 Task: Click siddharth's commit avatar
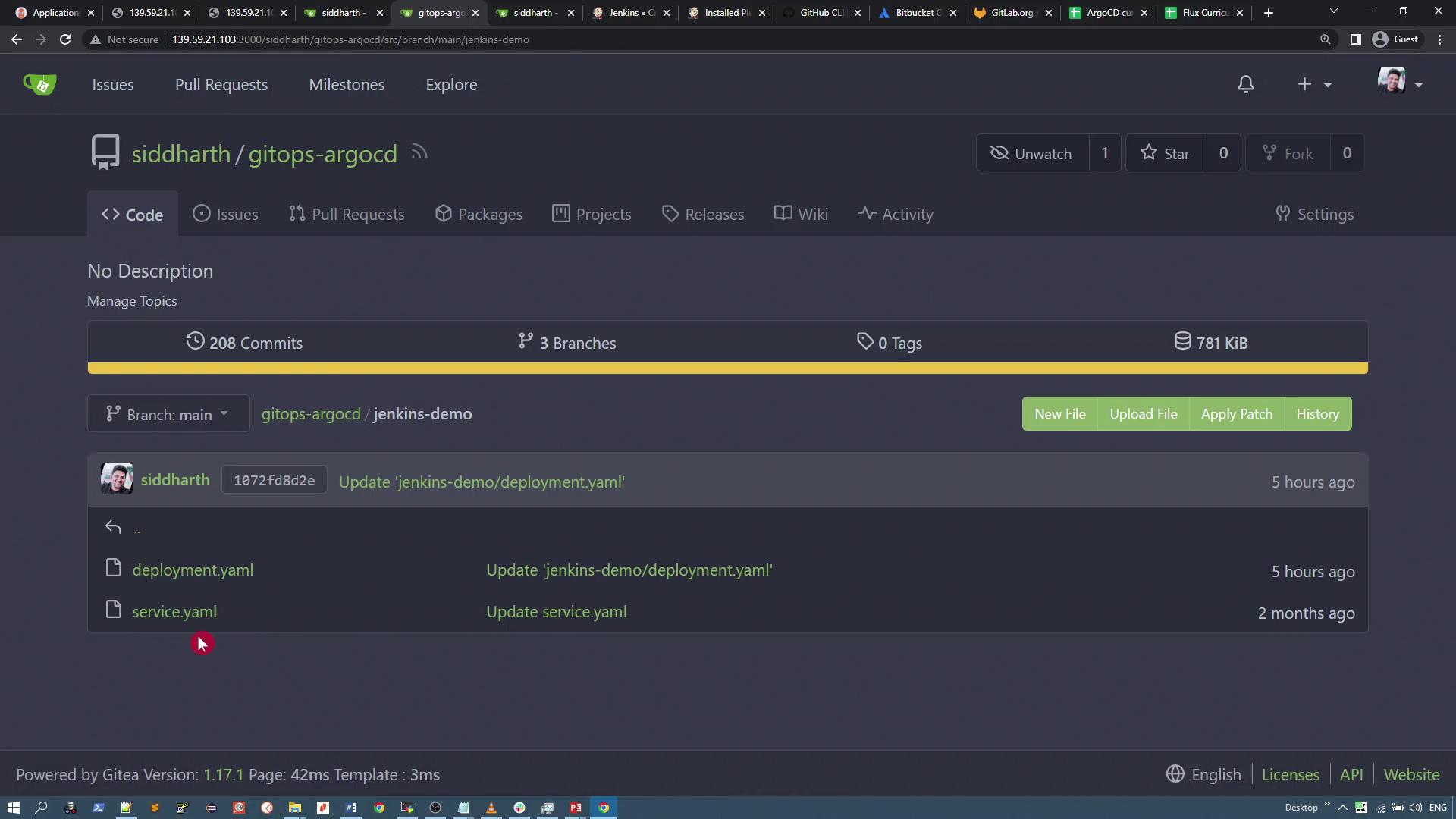(x=117, y=479)
